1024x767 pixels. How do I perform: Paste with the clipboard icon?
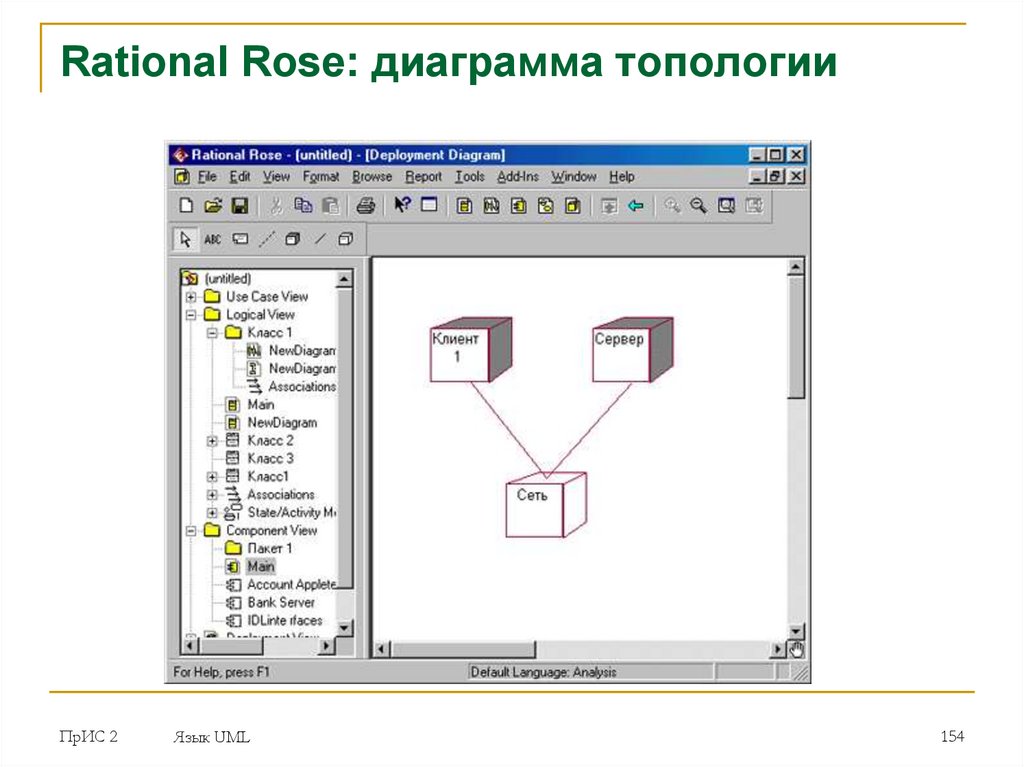coord(330,206)
